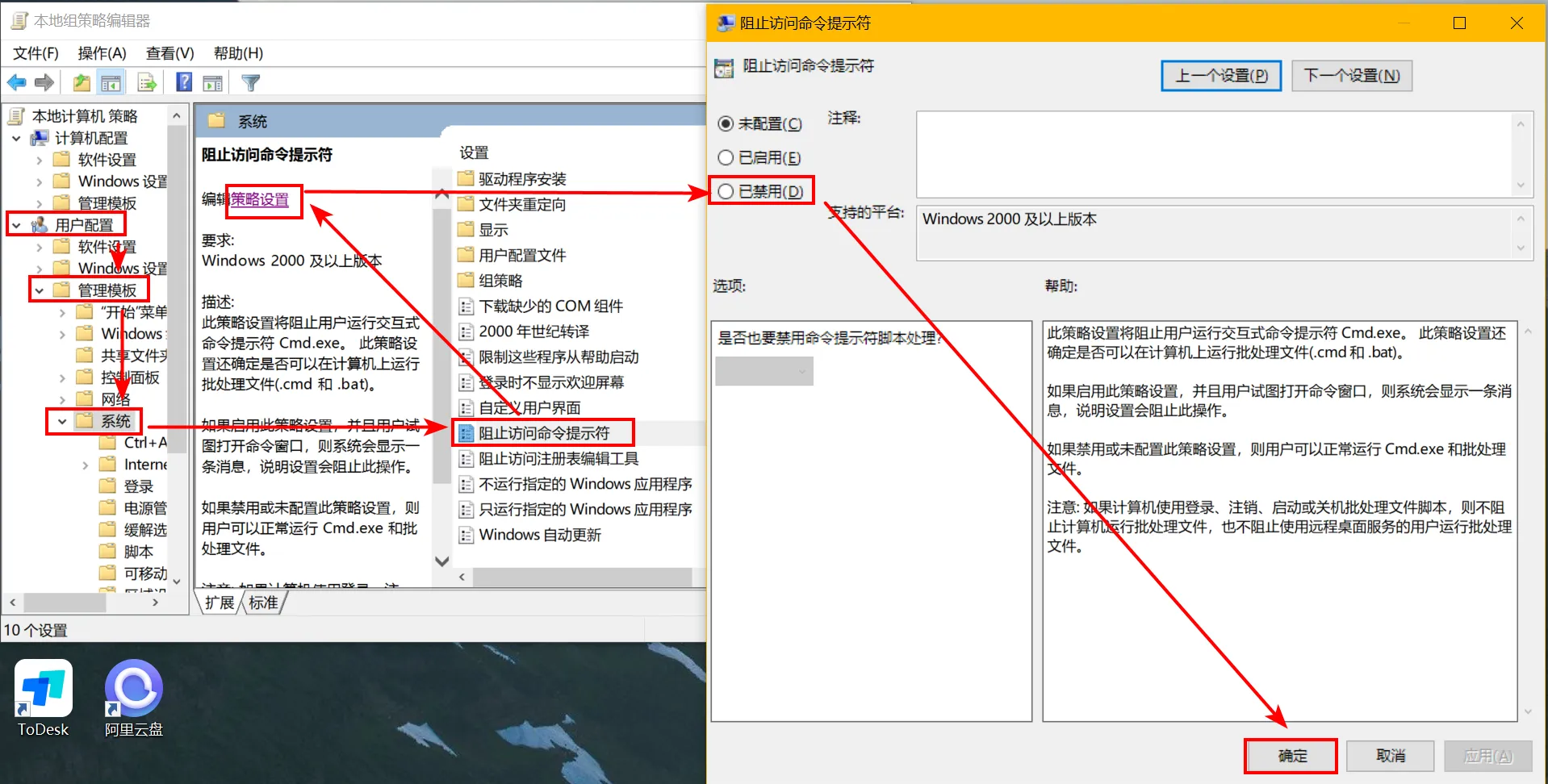Click the 上一个设置(P) button
The height and width of the screenshot is (784, 1548).
tap(1221, 76)
